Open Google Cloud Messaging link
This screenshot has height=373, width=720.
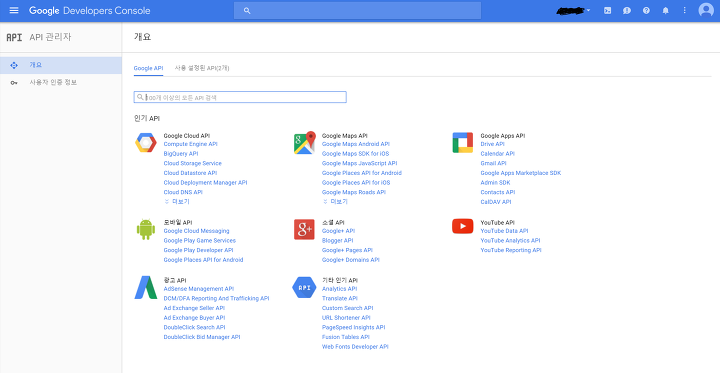point(197,231)
